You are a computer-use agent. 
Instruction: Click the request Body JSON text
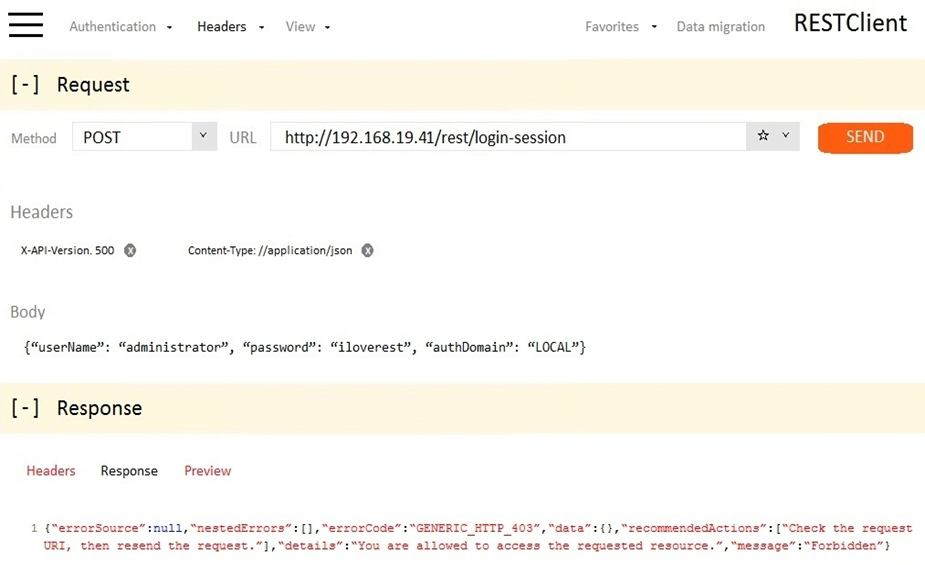tap(304, 347)
